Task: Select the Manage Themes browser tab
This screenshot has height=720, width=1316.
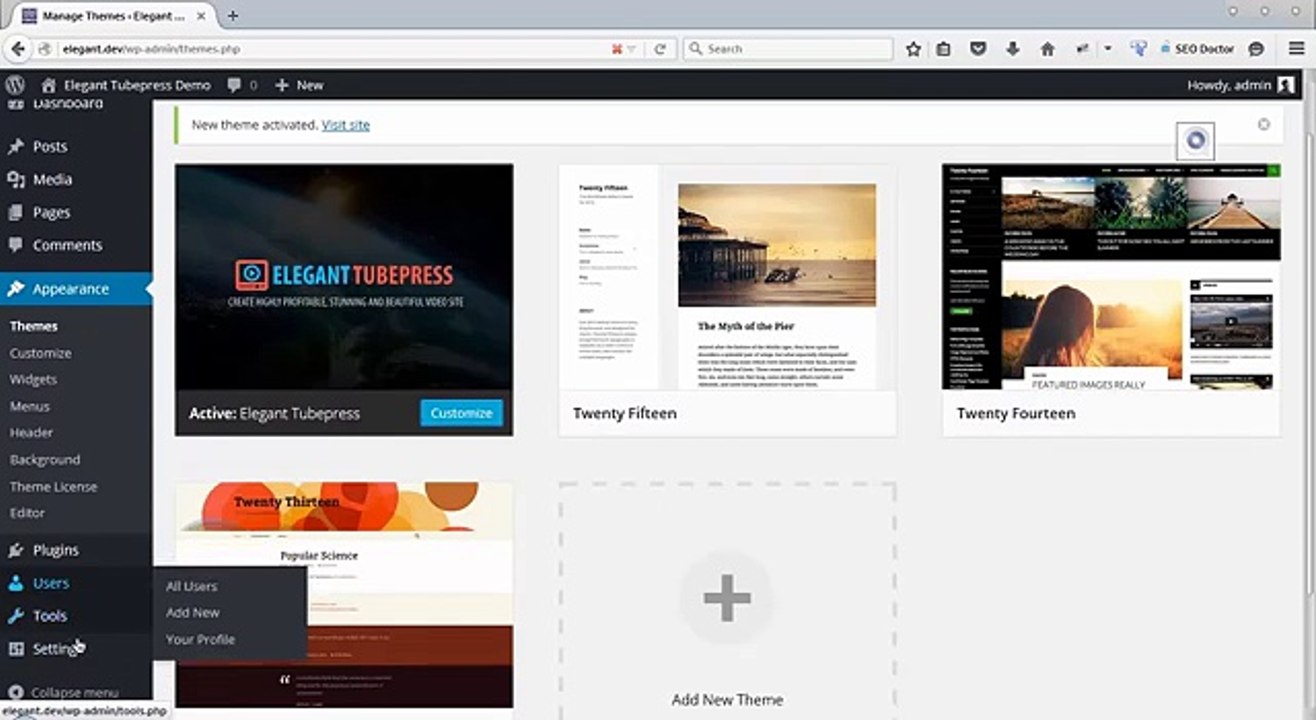Action: [x=113, y=15]
